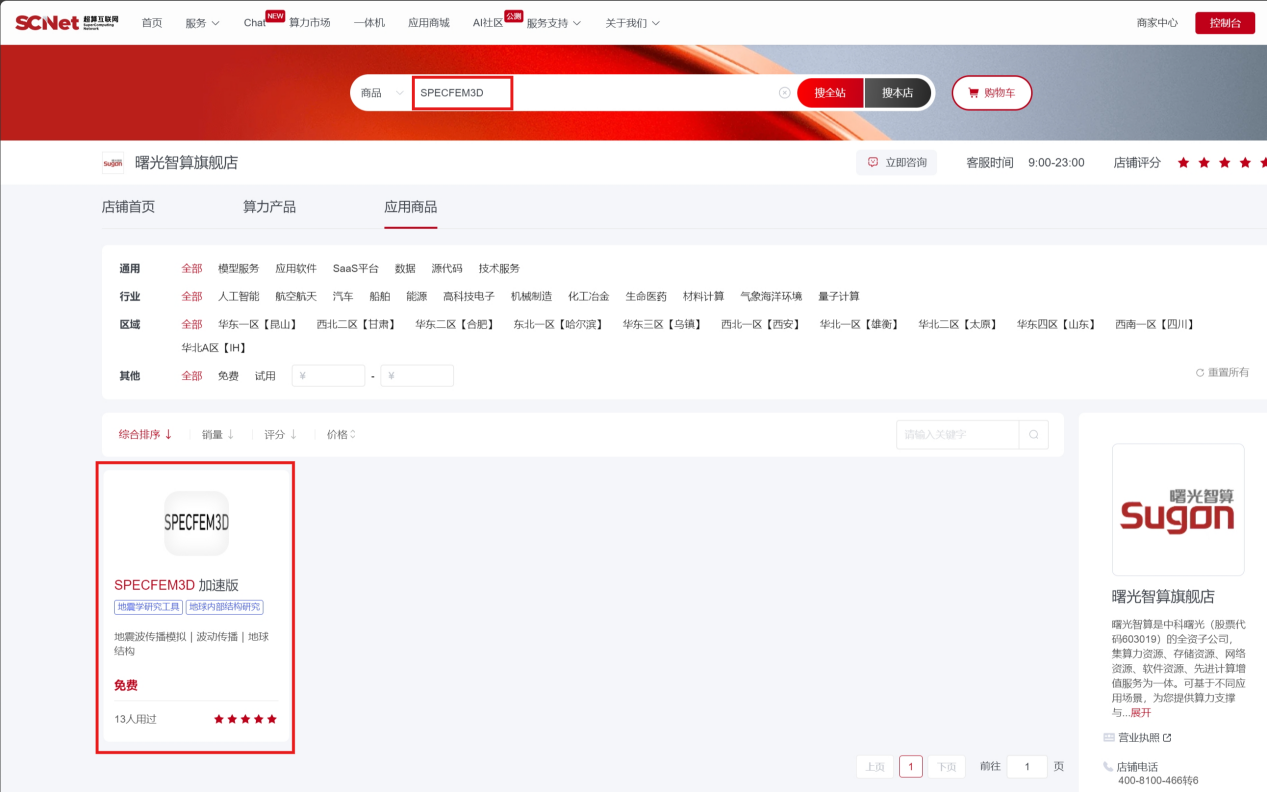The width and height of the screenshot is (1267, 792).
Task: Filter by 人工智能 industry
Action: (x=238, y=297)
